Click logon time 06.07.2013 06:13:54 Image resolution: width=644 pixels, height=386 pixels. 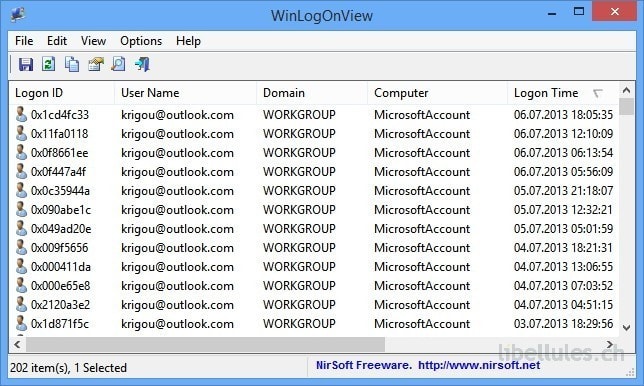pos(563,153)
